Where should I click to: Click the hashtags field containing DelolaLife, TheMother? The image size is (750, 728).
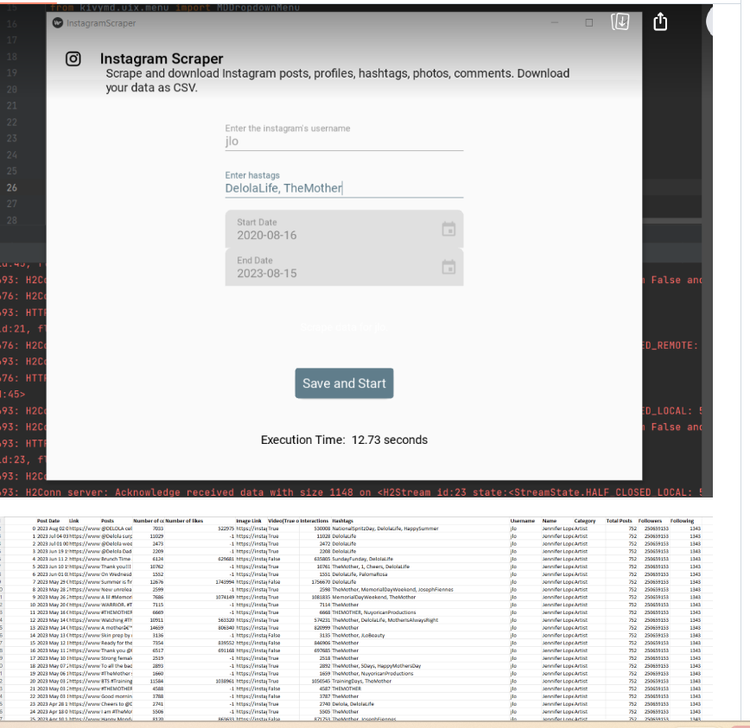(343, 188)
